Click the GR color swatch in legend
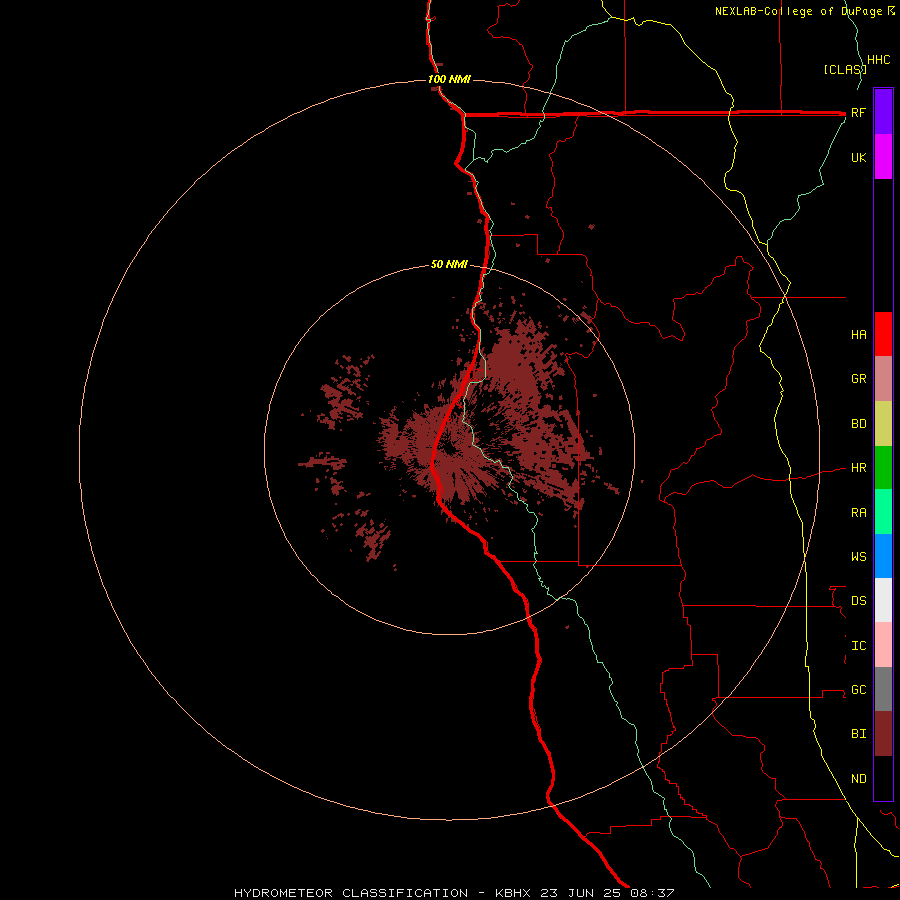The image size is (900, 900). (883, 379)
